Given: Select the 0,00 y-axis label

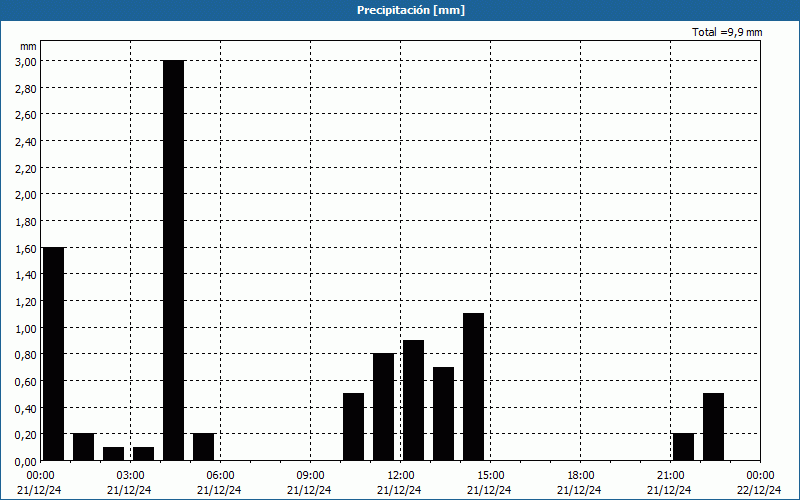Looking at the screenshot, I should click(26, 461).
